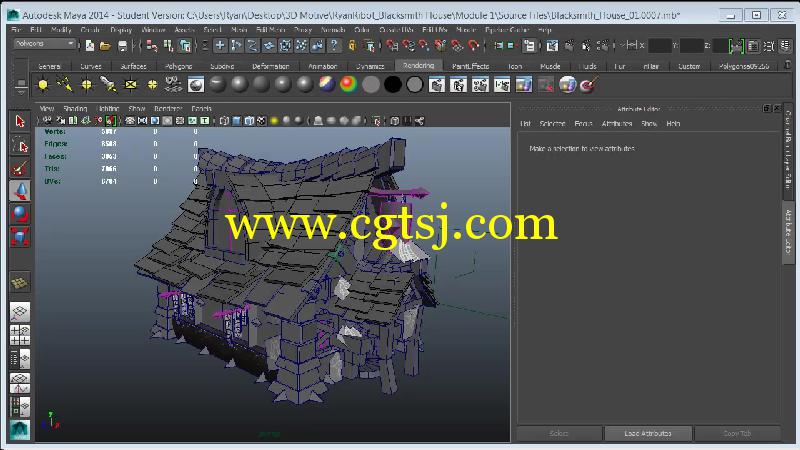The height and width of the screenshot is (450, 800).
Task: Open the Edit Mesh menu
Action: [x=270, y=30]
